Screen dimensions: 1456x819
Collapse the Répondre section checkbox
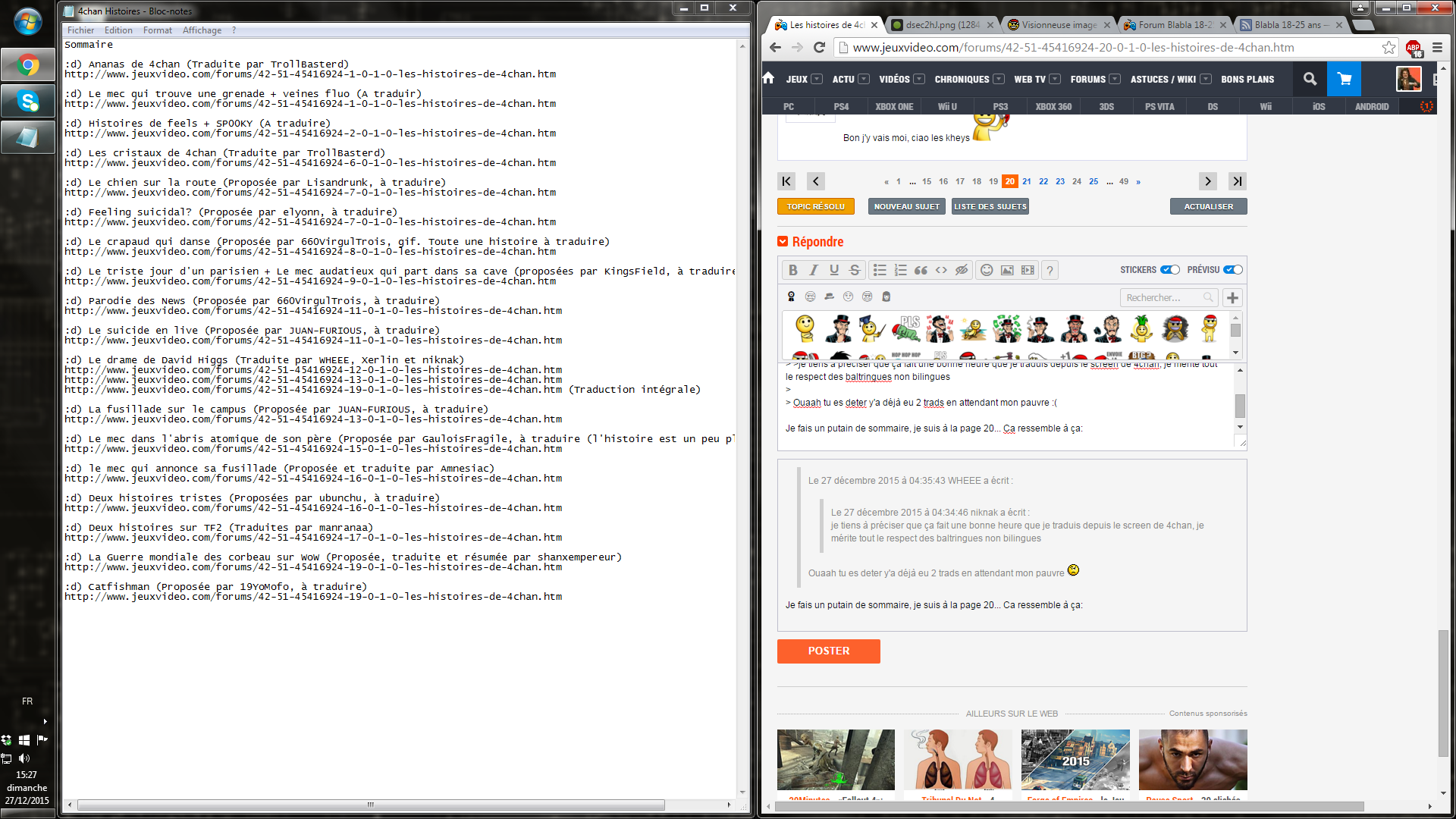coord(783,241)
